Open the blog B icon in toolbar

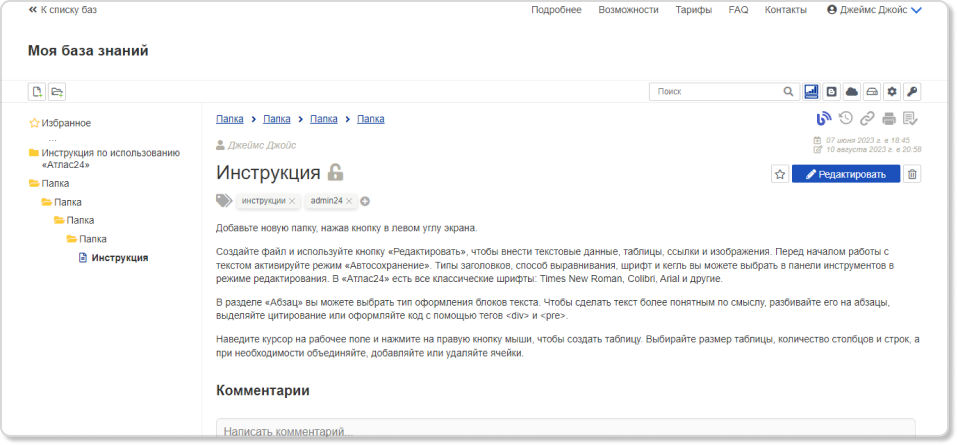pyautogui.click(x=831, y=92)
